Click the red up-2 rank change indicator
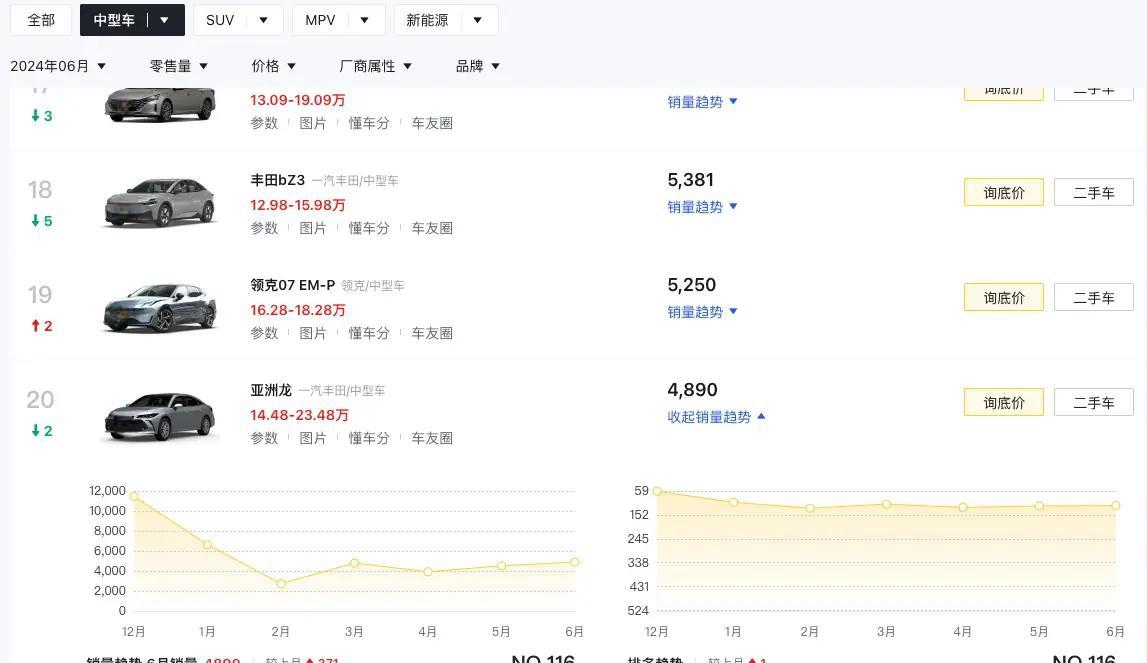 tap(42, 326)
